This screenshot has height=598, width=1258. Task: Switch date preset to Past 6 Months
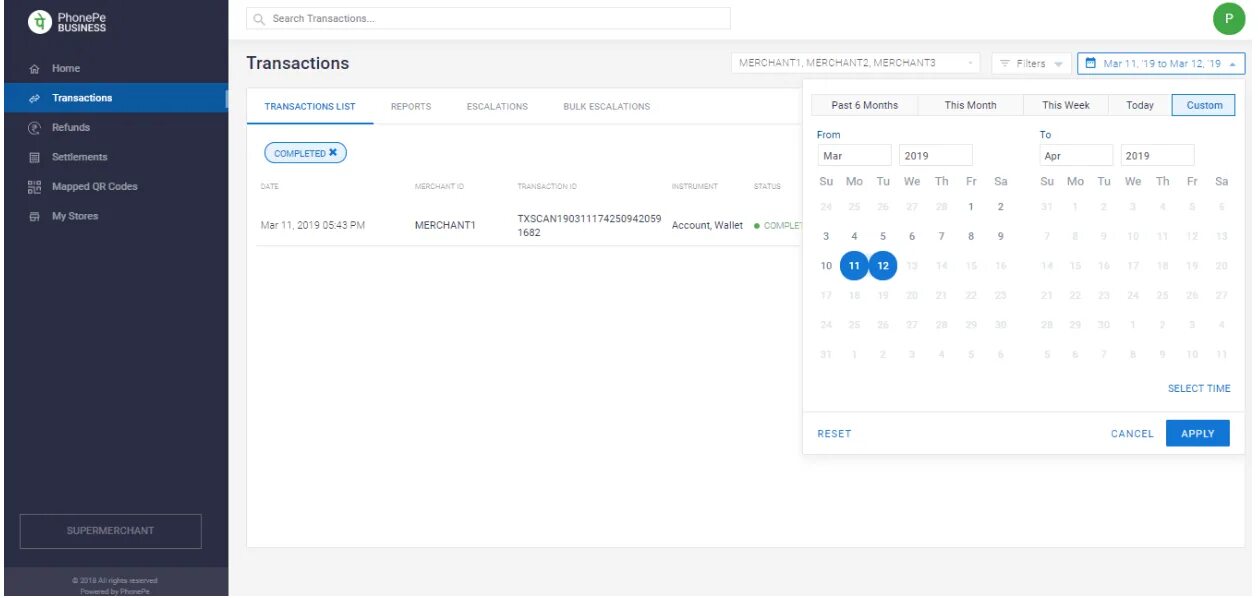864,104
